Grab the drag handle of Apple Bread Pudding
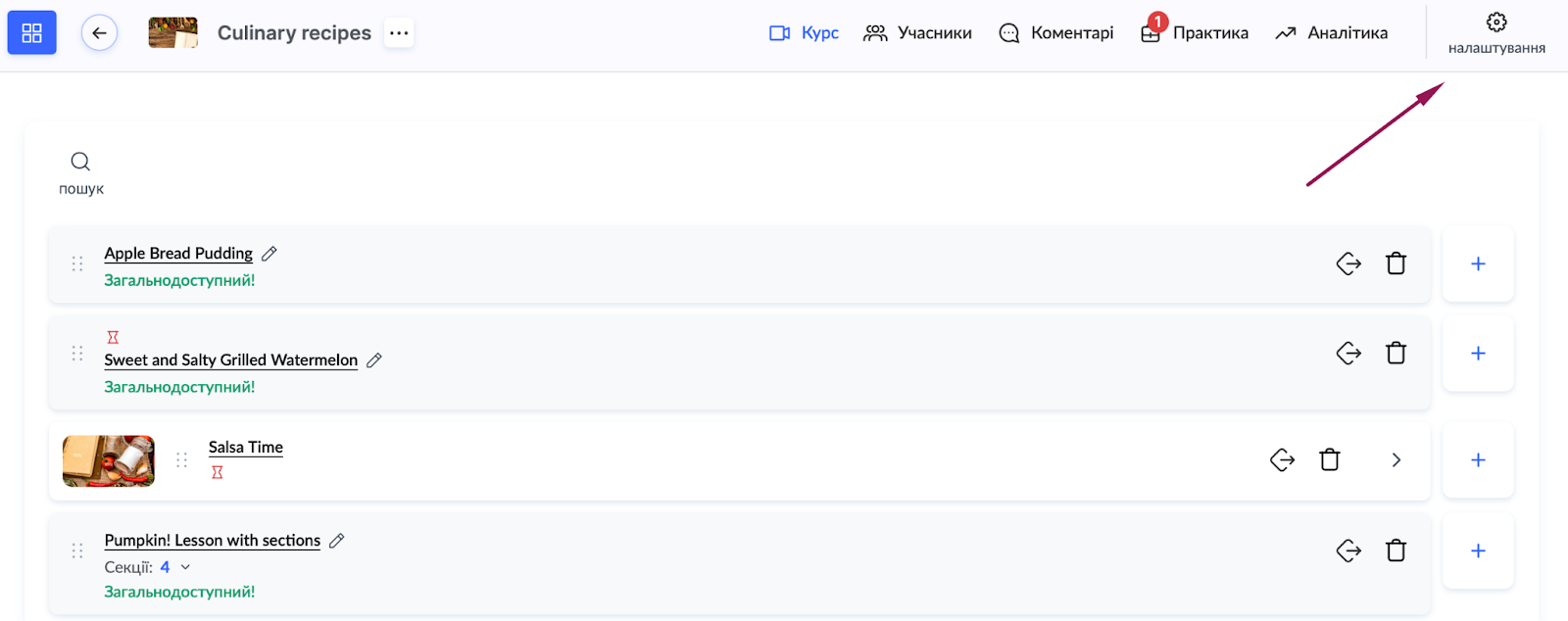This screenshot has width=1568, height=621. point(77,264)
